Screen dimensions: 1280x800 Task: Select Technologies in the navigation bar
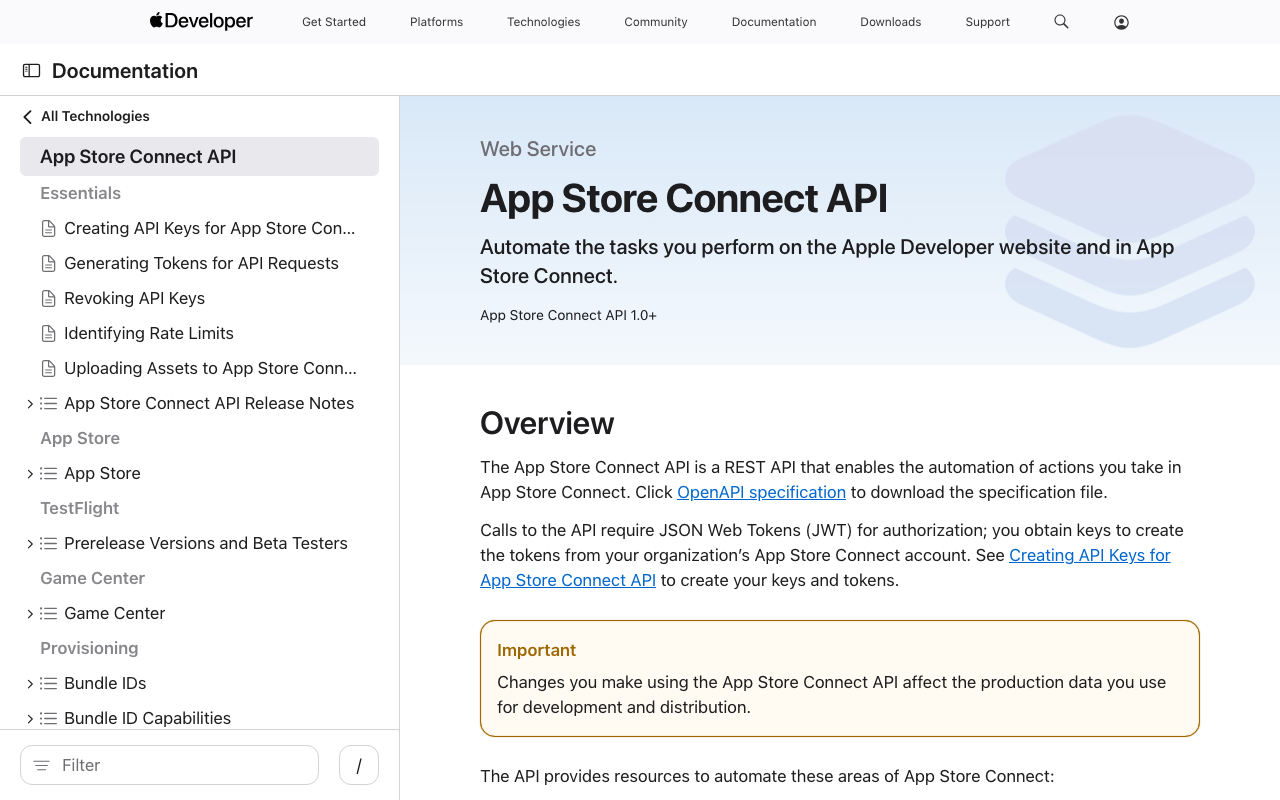pyautogui.click(x=543, y=21)
